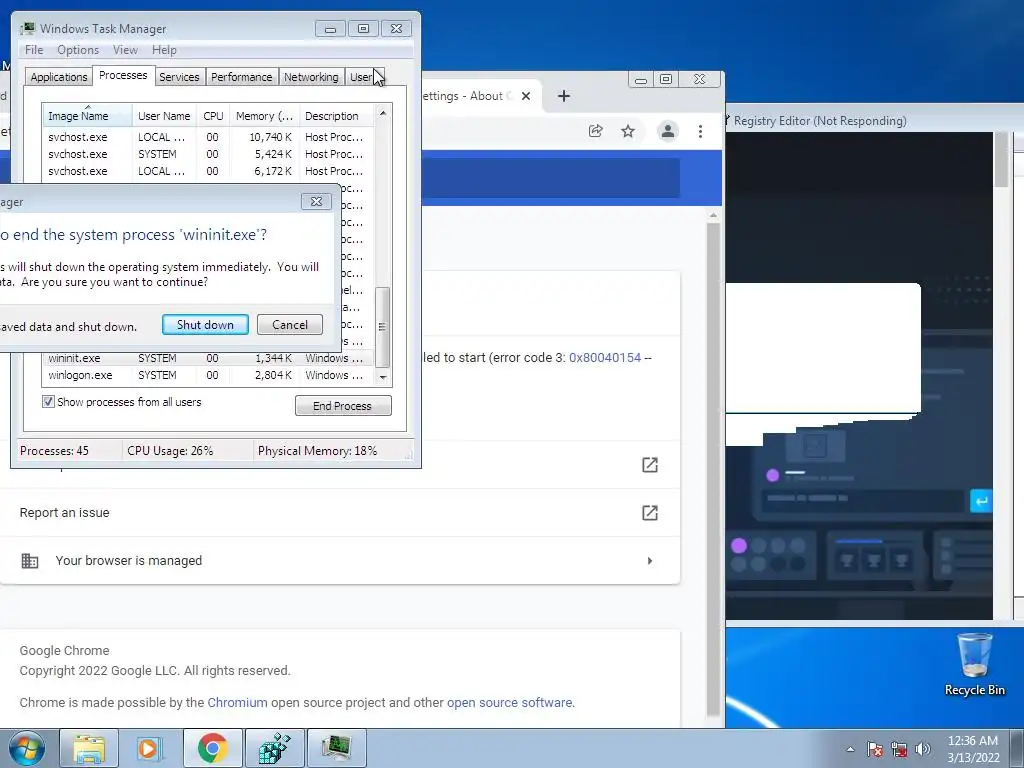Toggle Show processes from all users
1024x768 pixels.
pyautogui.click(x=48, y=402)
